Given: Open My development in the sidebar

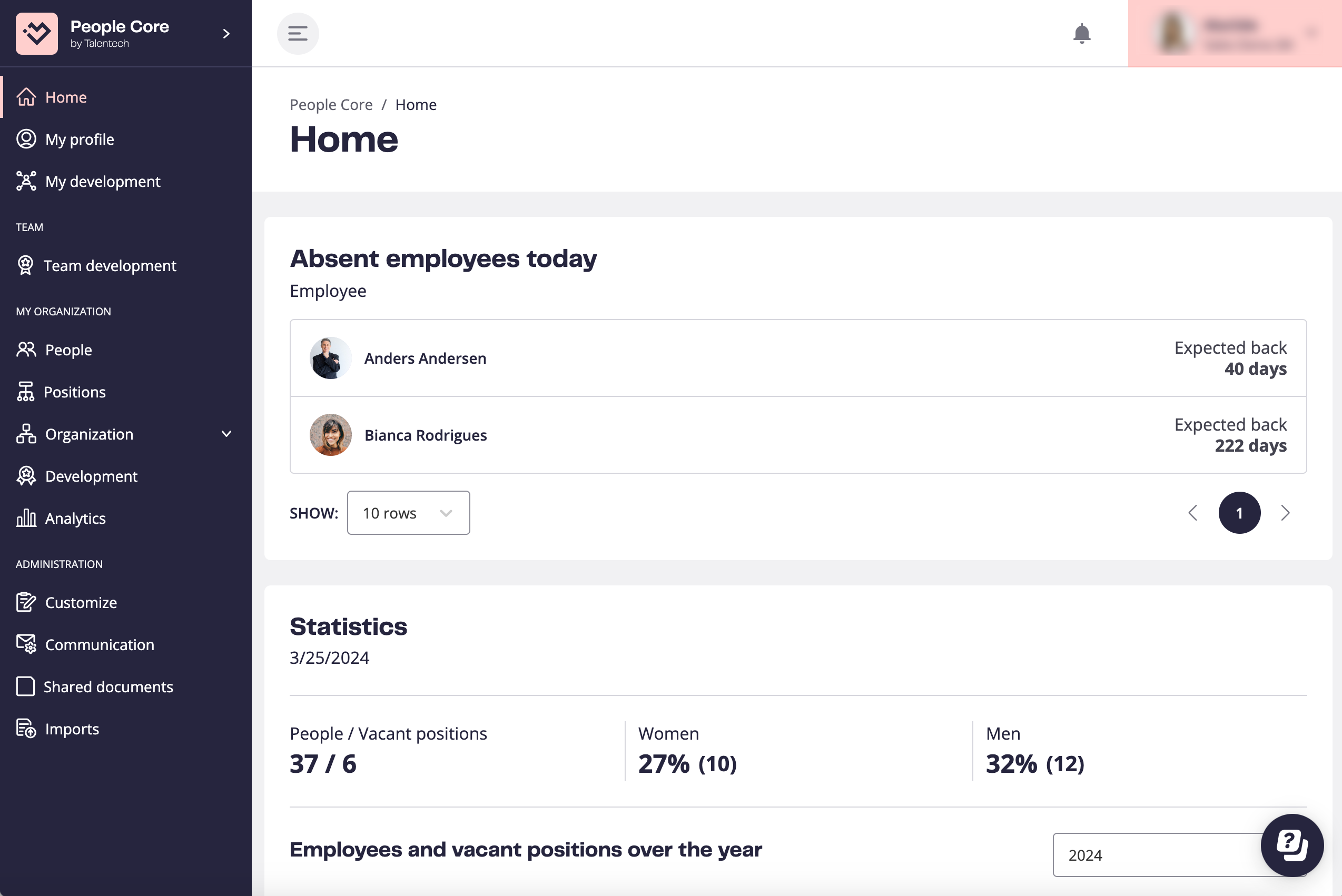Looking at the screenshot, I should click(x=102, y=182).
